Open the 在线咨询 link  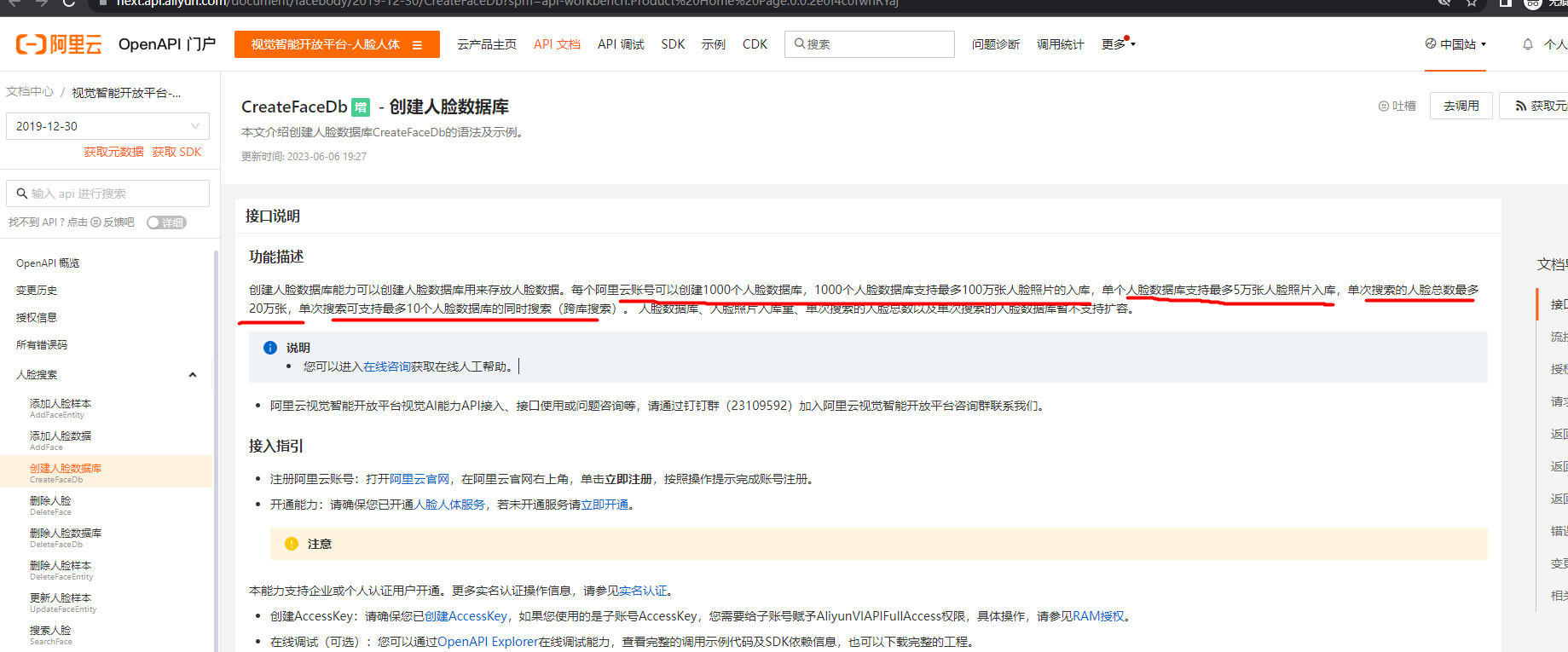coord(387,366)
